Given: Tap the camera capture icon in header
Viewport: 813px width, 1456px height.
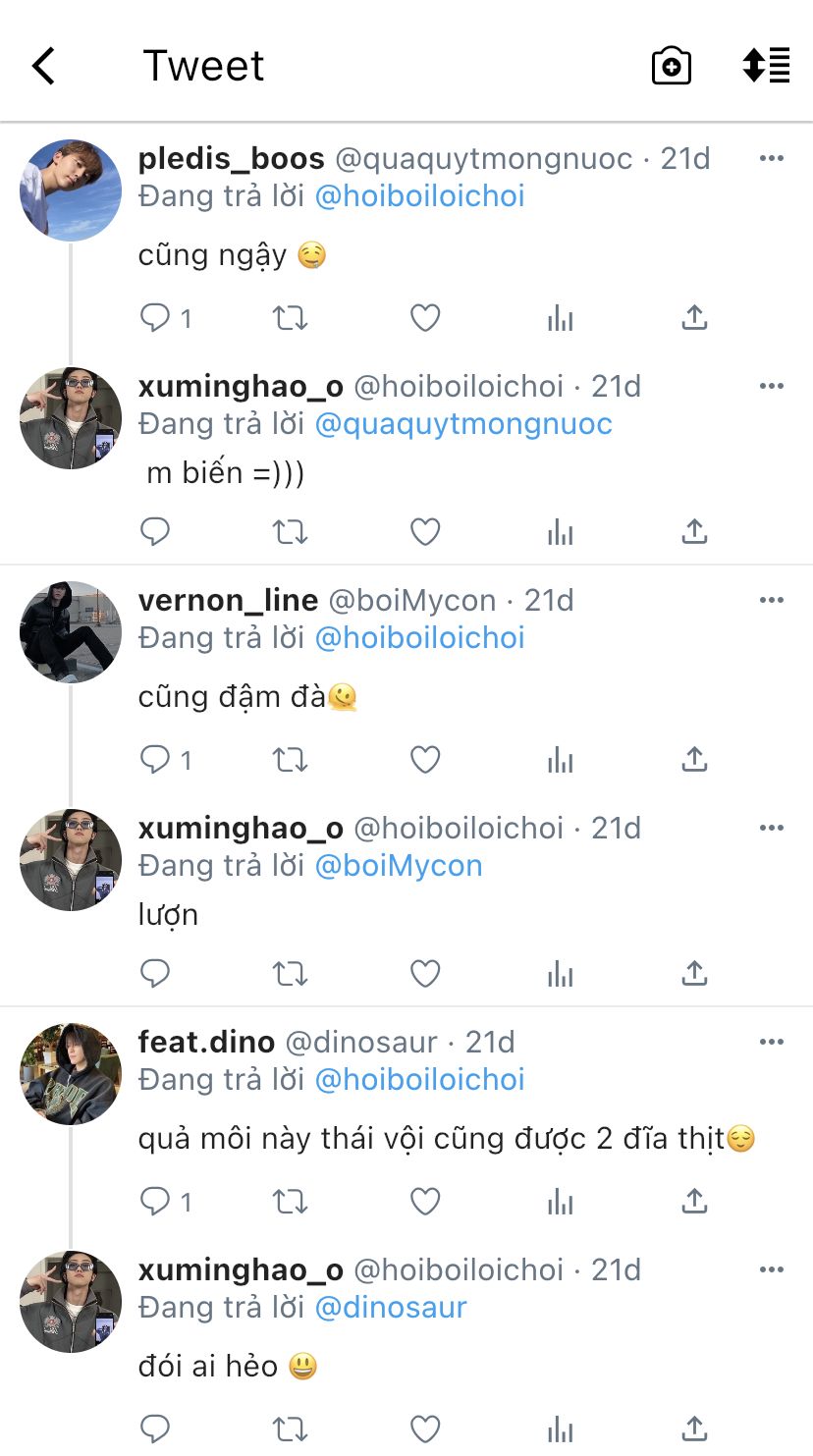Looking at the screenshot, I should click(672, 66).
